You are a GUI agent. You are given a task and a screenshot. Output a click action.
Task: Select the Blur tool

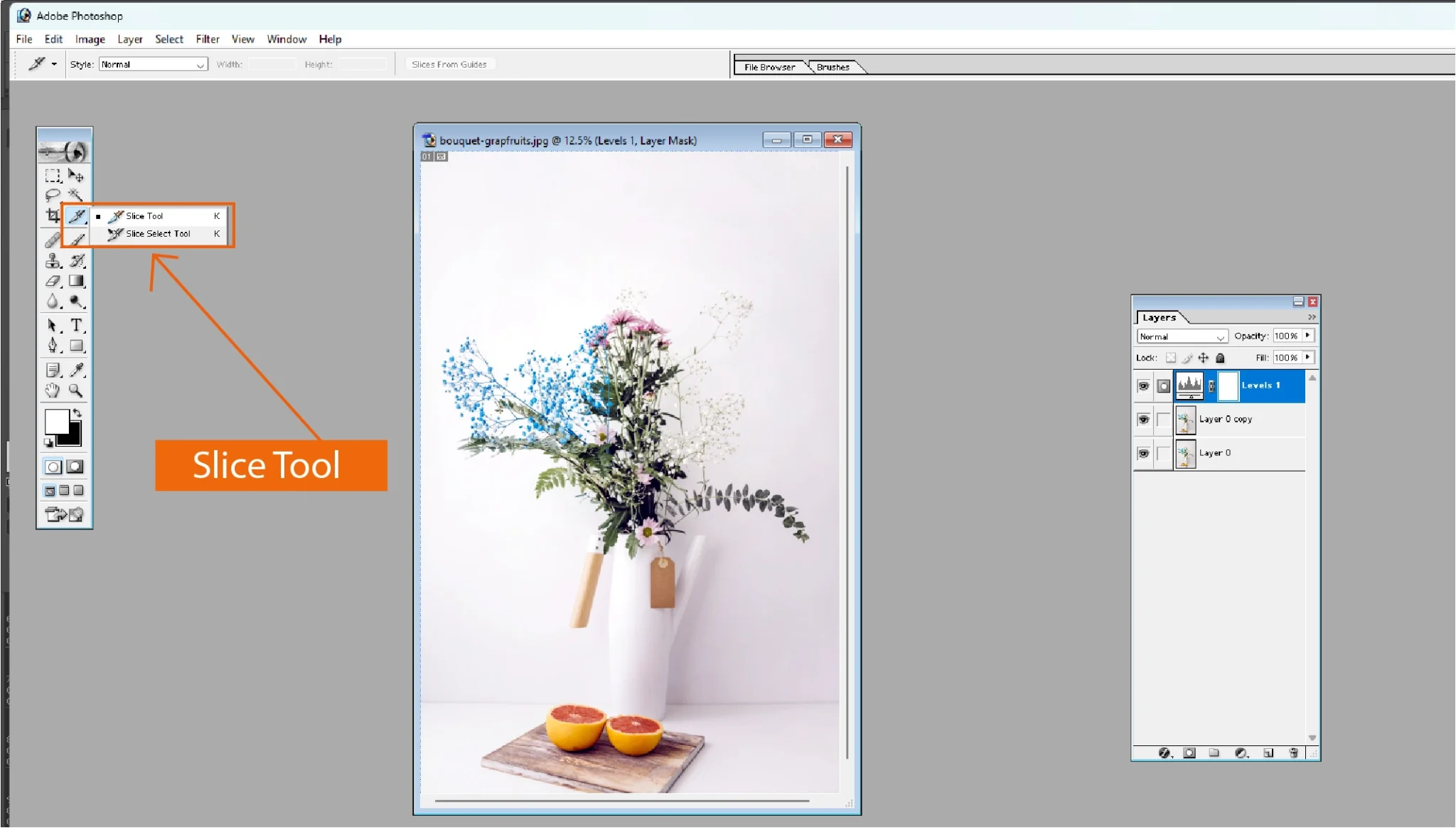53,302
